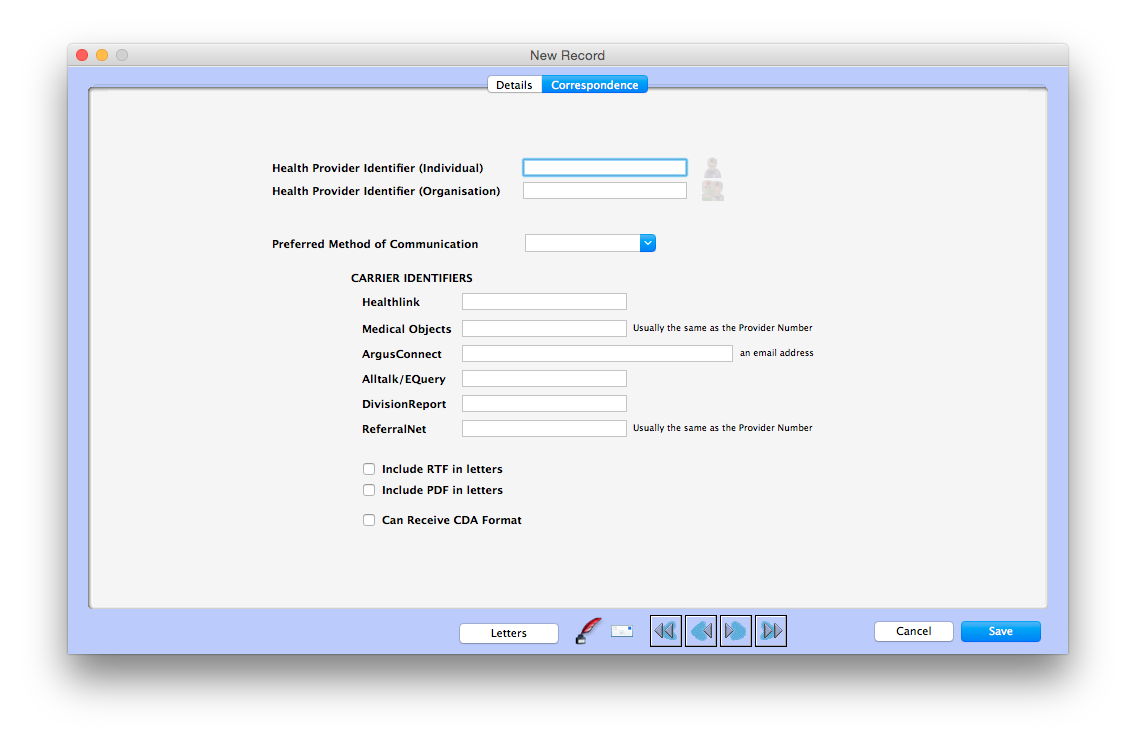Check Can Receive CDA Format
This screenshot has height=746, width=1136.
(369, 520)
